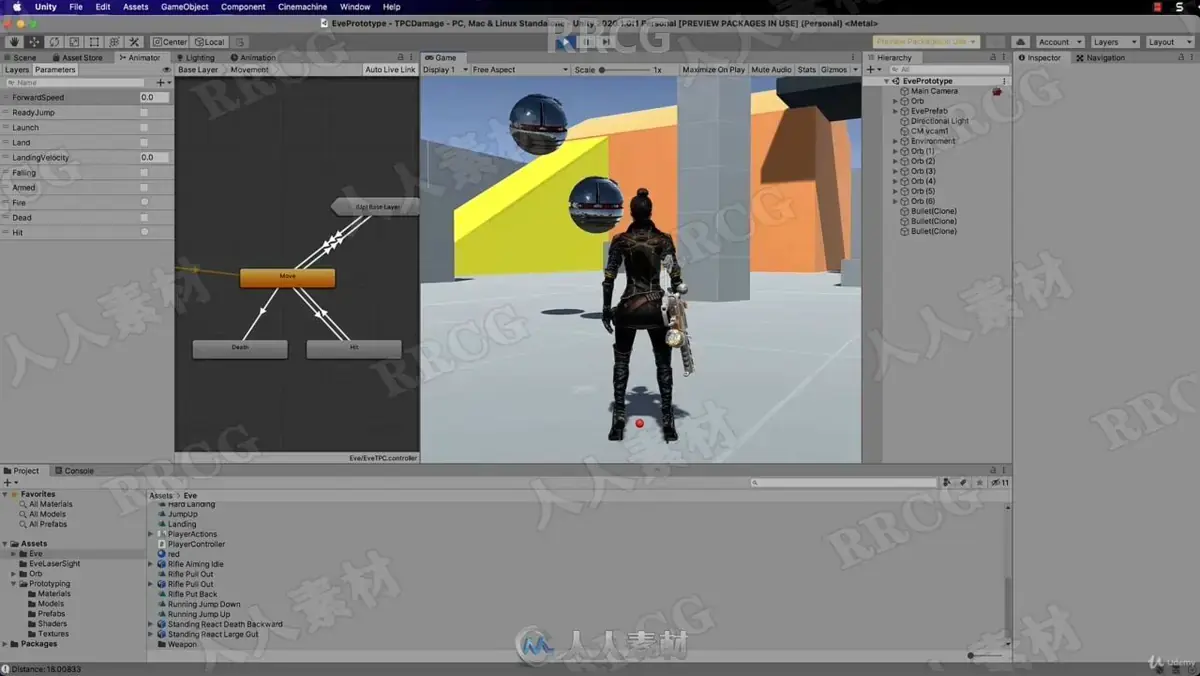Open the Animator panel three-dot options

pos(413,57)
